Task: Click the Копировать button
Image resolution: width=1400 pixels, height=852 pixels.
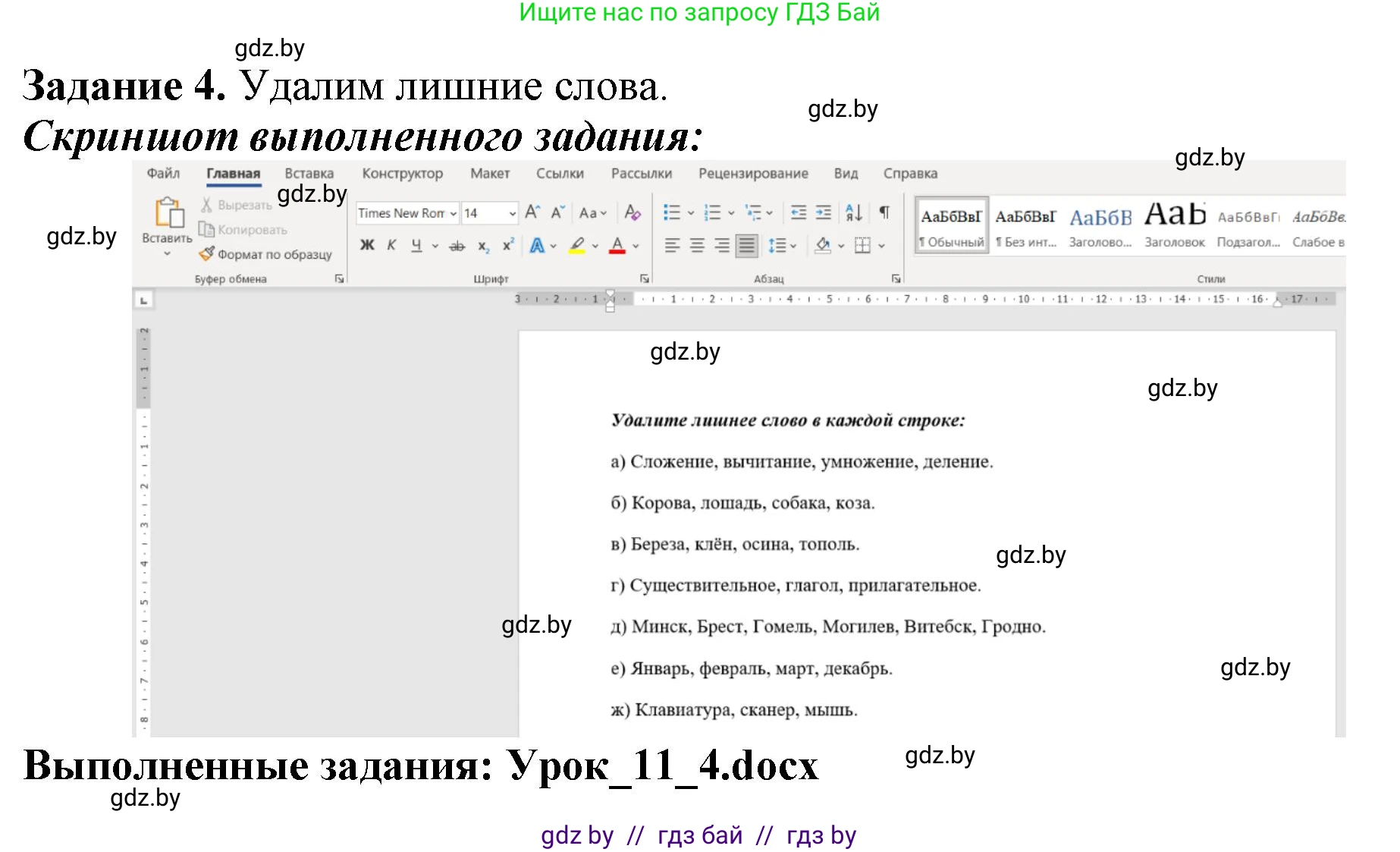Action: coord(243,229)
